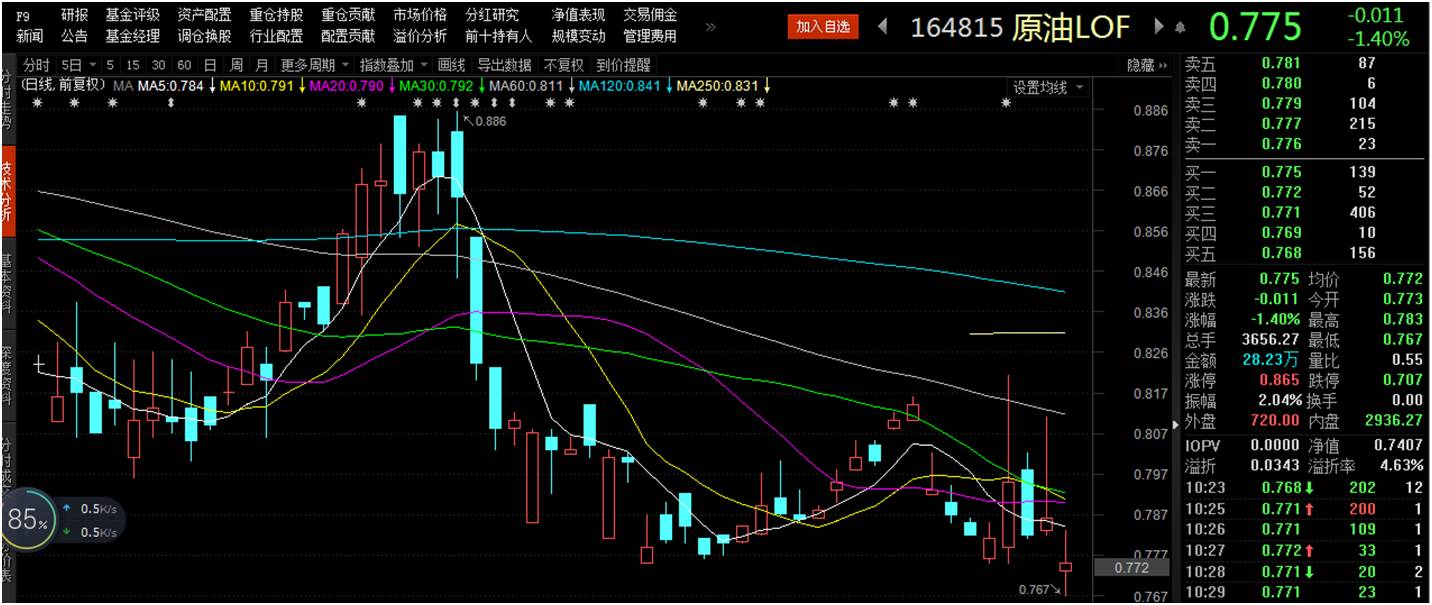Click the MA30 indicator arrow

[x=481, y=86]
